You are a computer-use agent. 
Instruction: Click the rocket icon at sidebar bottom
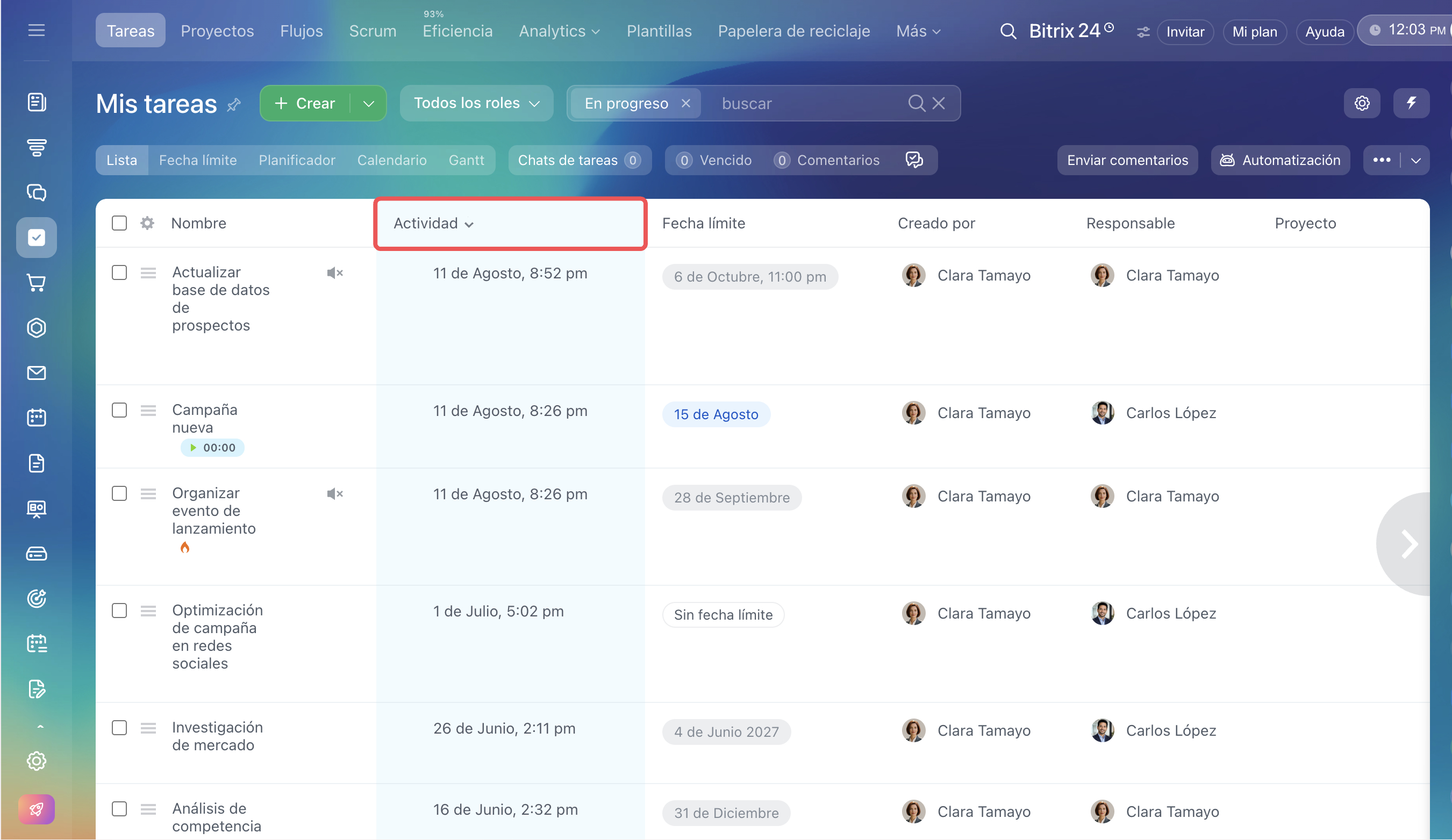pyautogui.click(x=37, y=809)
